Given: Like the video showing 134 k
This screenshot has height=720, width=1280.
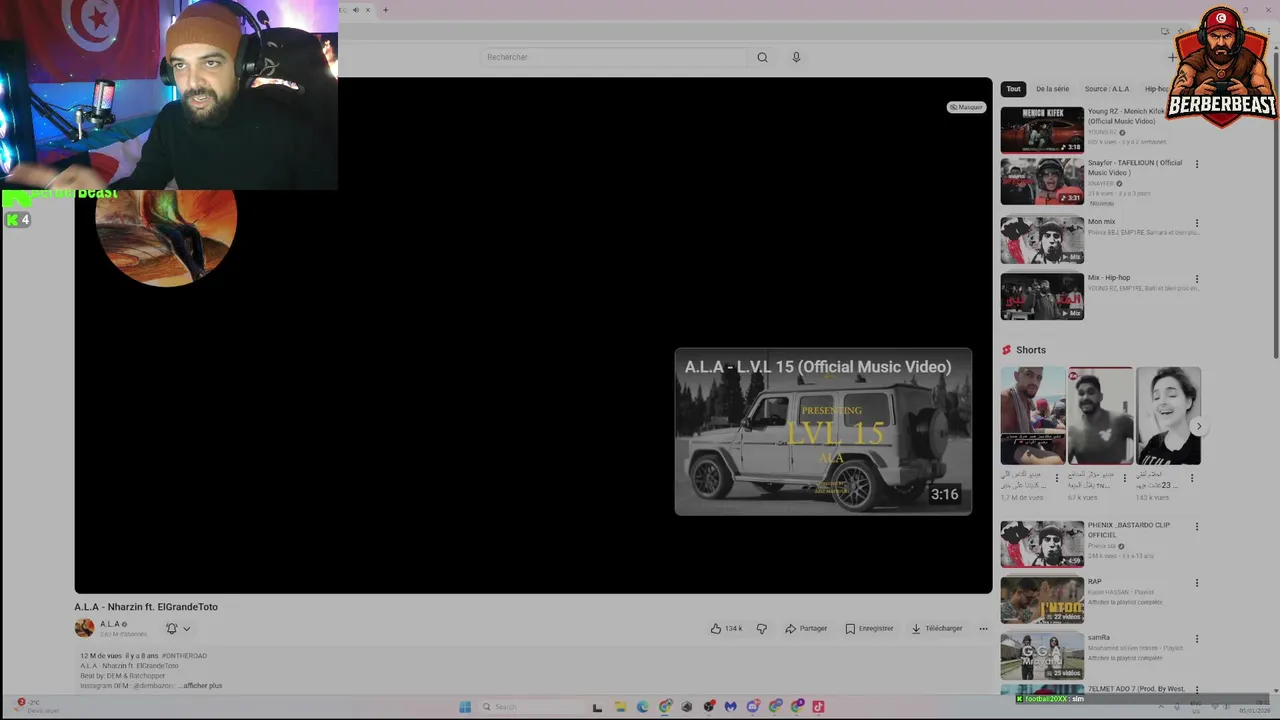Looking at the screenshot, I should 726,629.
